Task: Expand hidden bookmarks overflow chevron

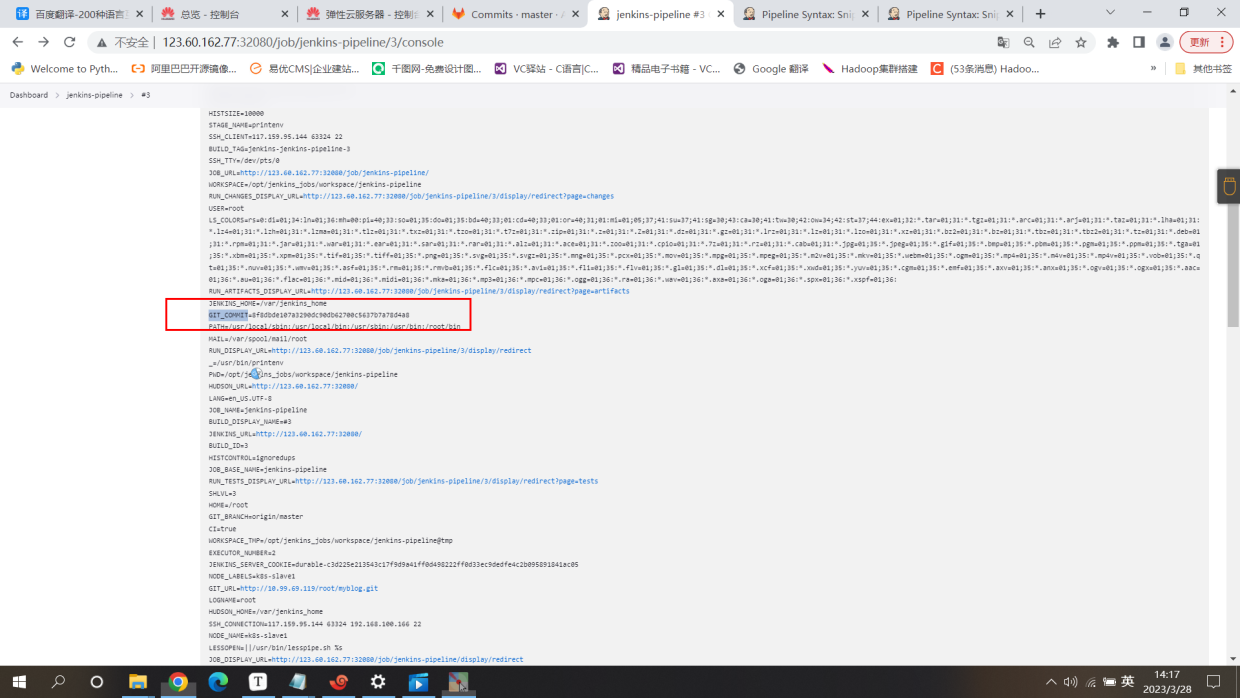Action: coord(1153,68)
